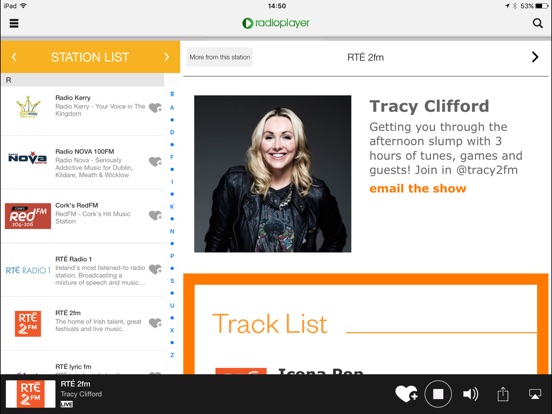Open the search magnifier
Screen dimensions: 552x414
[538, 23]
